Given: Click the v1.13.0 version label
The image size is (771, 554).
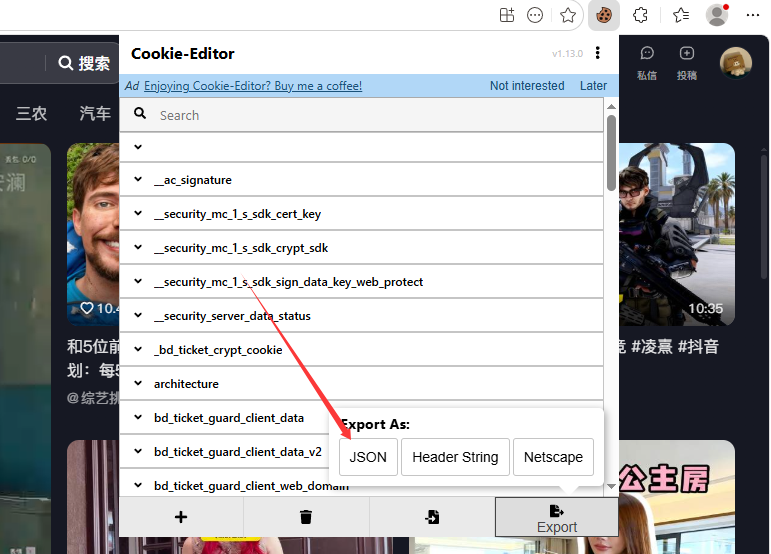Looking at the screenshot, I should pos(567,54).
